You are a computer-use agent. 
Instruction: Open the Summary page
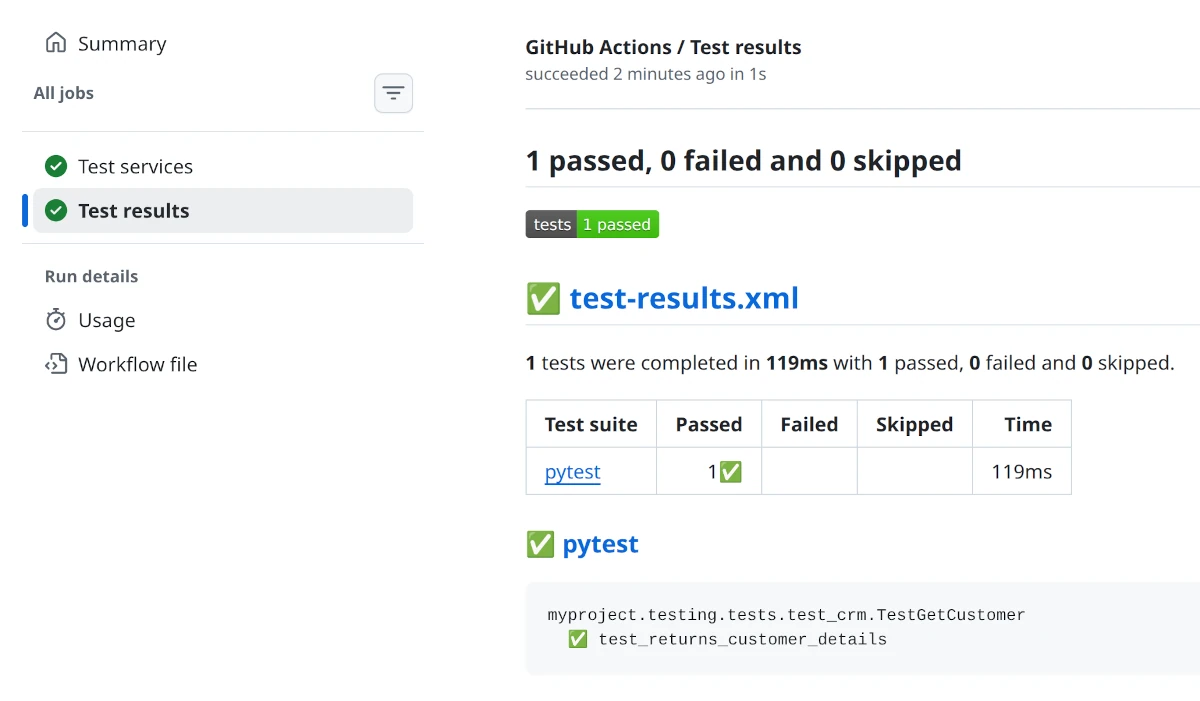click(x=122, y=44)
